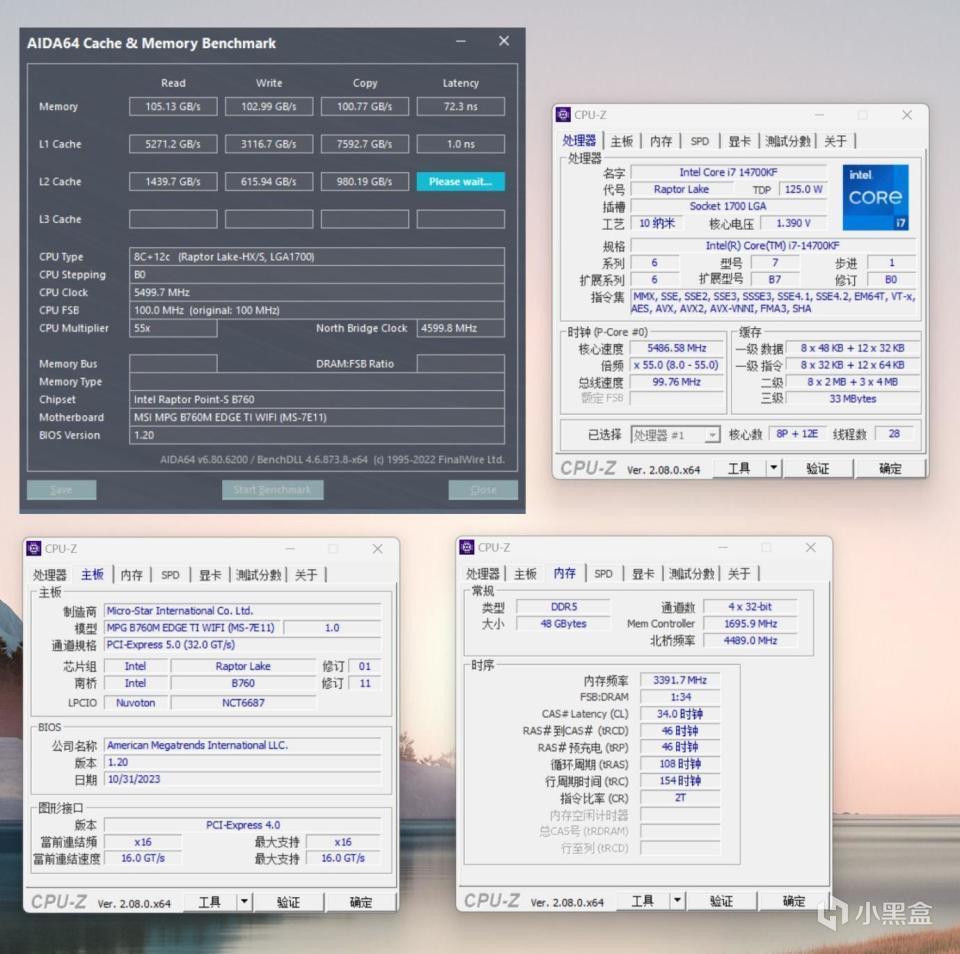Click the Save button in AIDA64
Image resolution: width=960 pixels, height=954 pixels.
tap(61, 490)
